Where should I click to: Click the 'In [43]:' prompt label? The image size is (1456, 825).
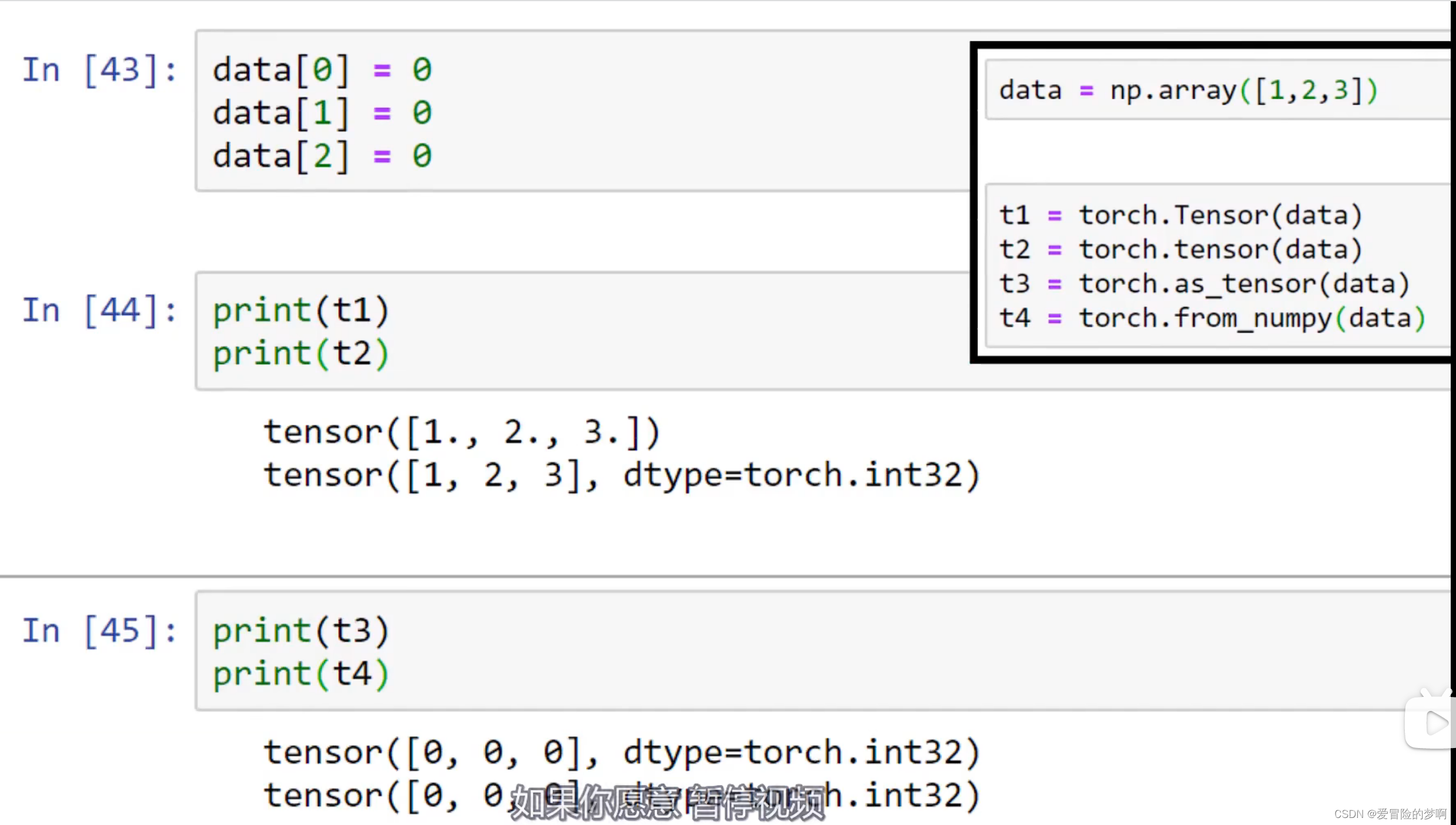99,71
